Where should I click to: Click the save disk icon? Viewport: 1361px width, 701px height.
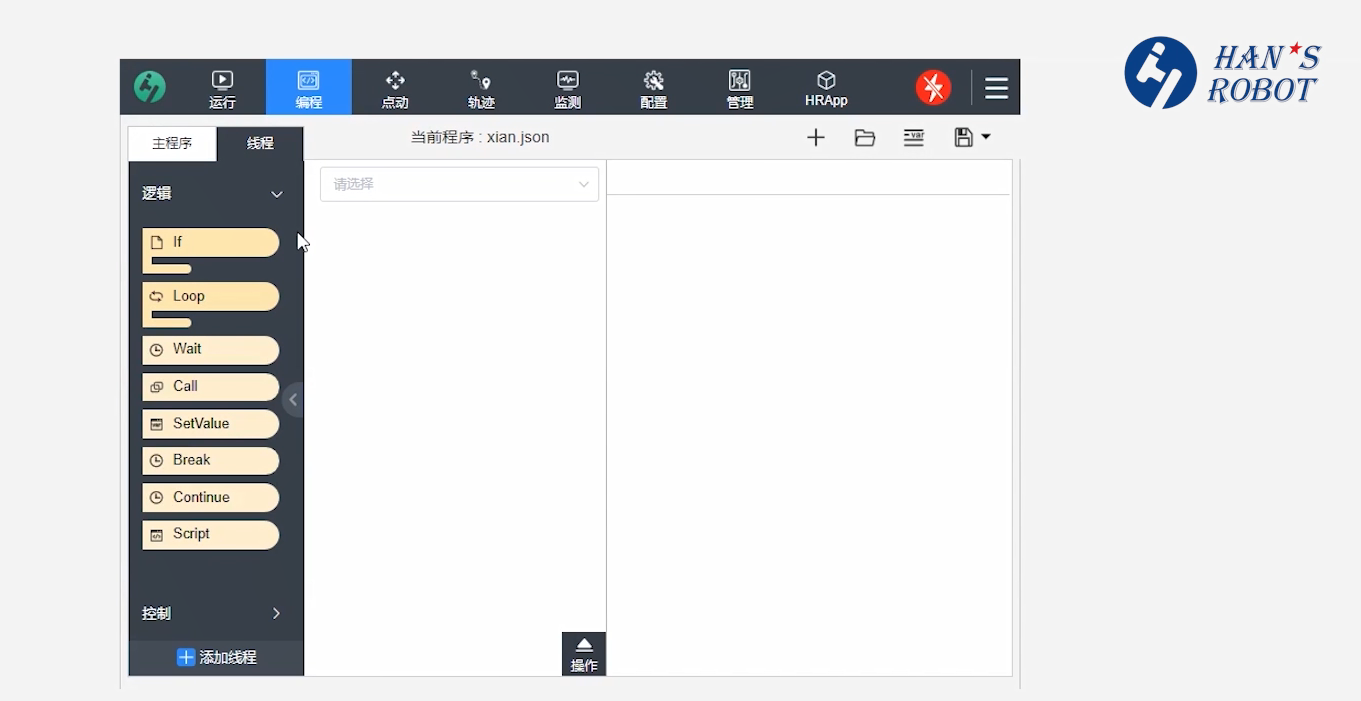pyautogui.click(x=964, y=138)
